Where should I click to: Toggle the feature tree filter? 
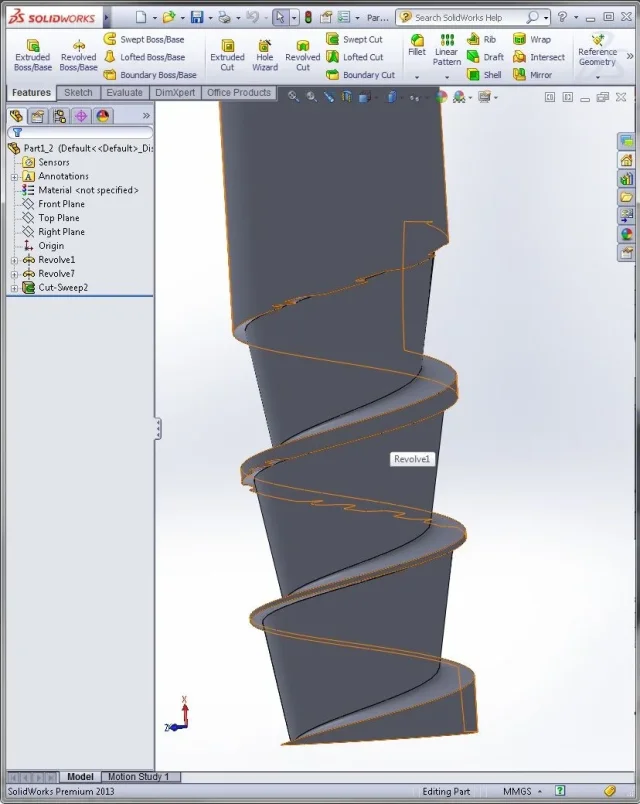(x=16, y=132)
